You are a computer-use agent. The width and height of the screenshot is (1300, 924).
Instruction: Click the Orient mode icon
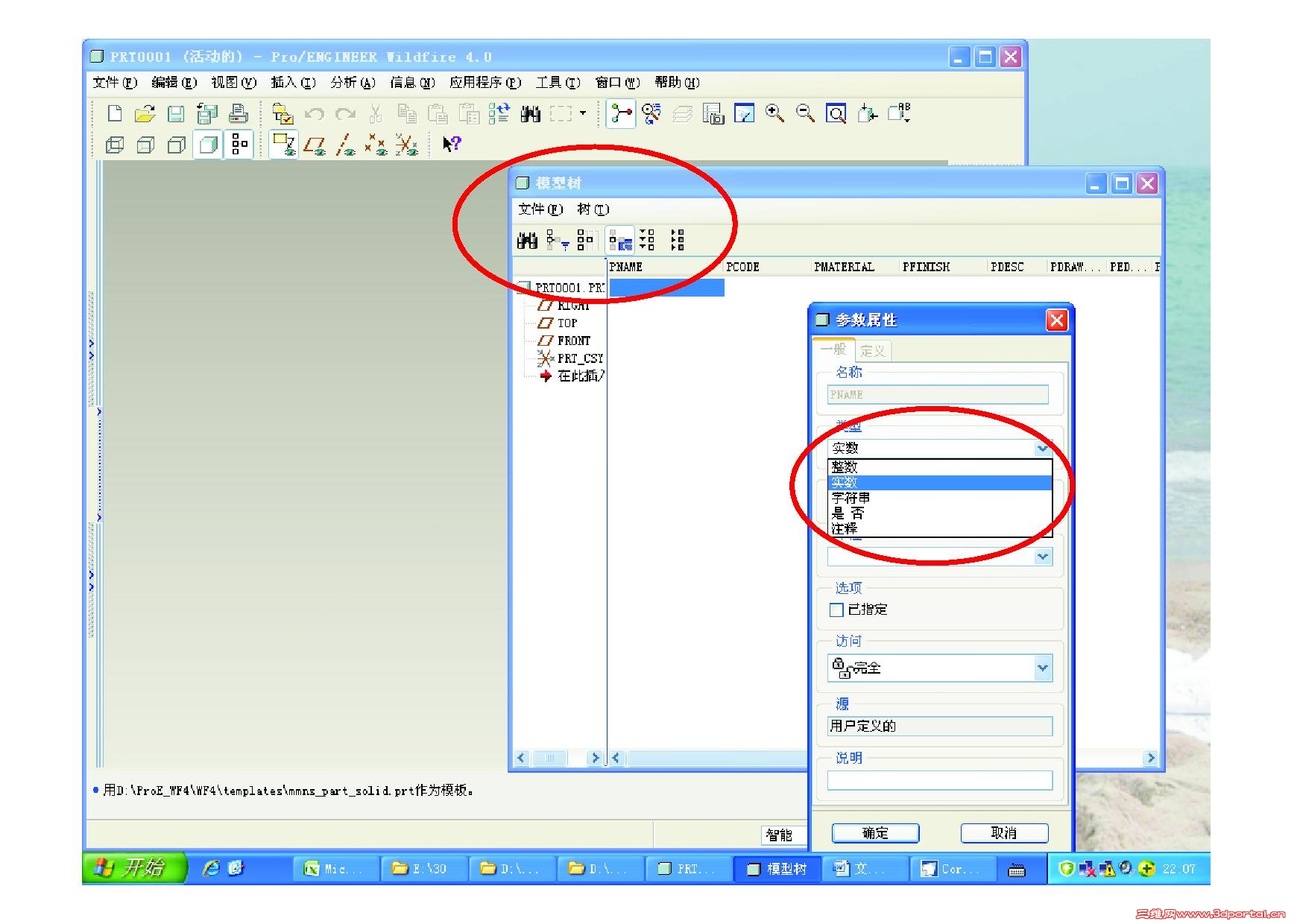pyautogui.click(x=651, y=113)
